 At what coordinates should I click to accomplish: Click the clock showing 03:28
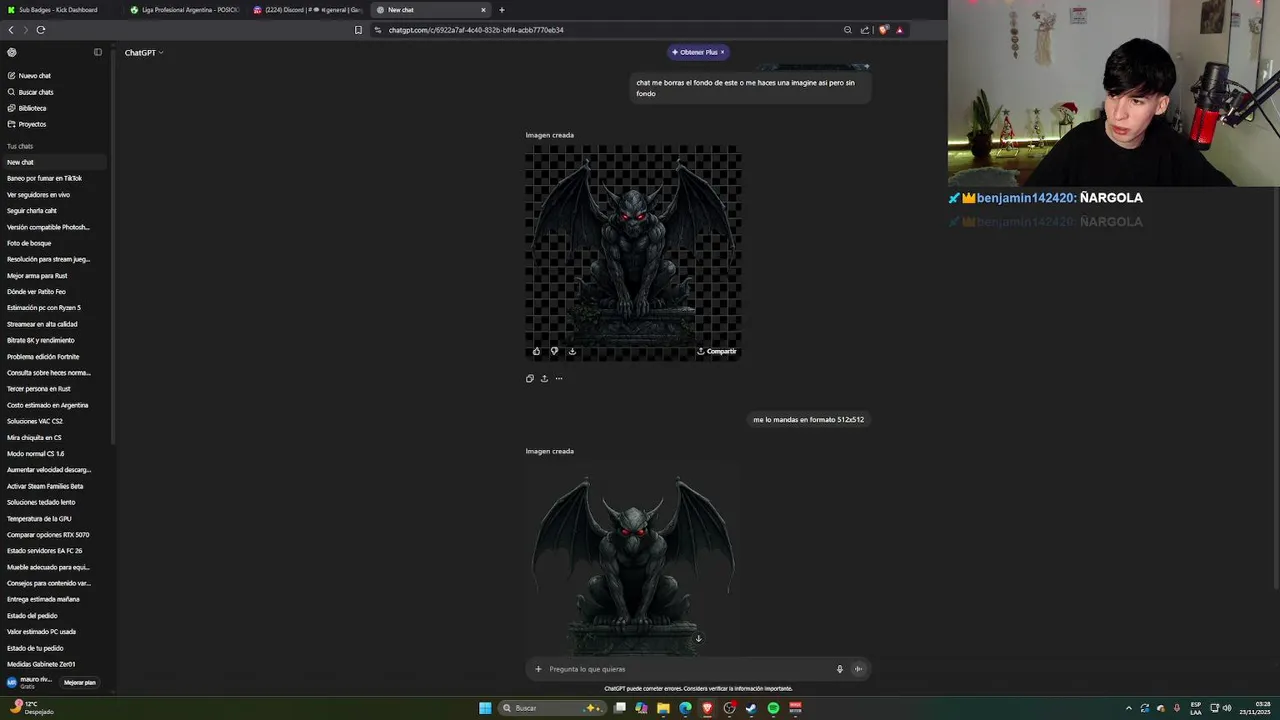(1255, 708)
